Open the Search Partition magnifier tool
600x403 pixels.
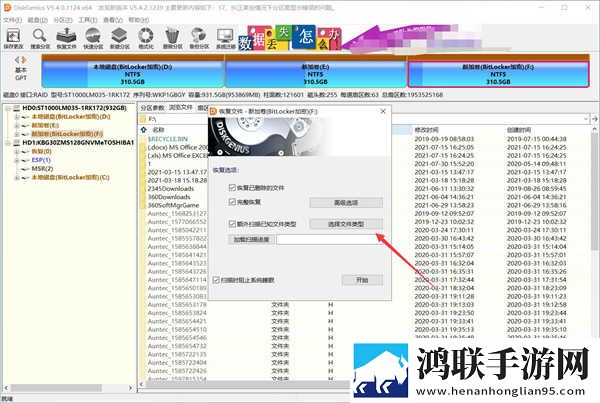click(40, 38)
